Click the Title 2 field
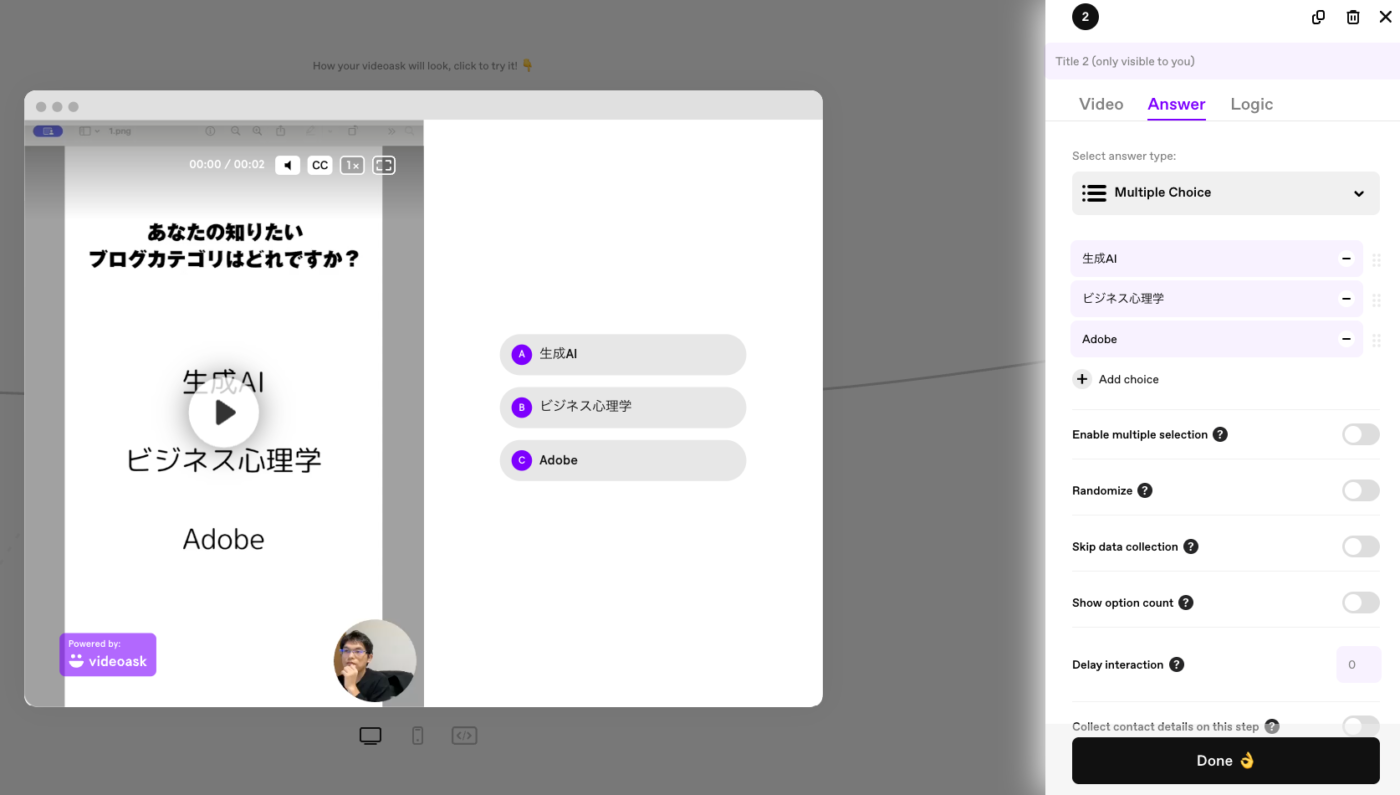Viewport: 1400px width, 795px height. click(1222, 61)
